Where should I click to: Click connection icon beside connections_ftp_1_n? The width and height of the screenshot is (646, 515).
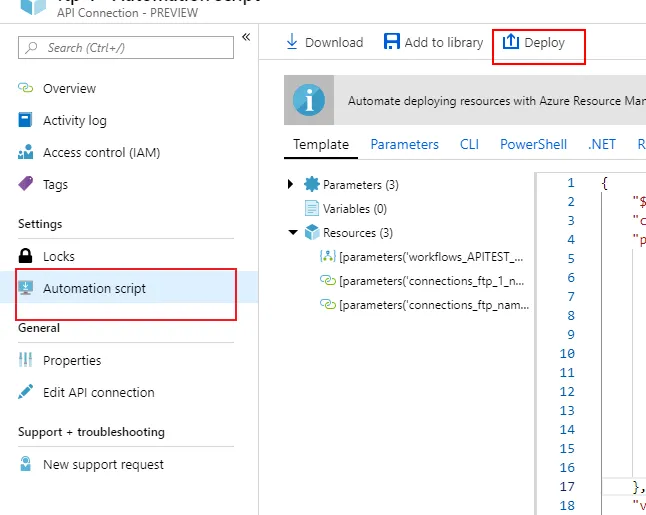click(328, 281)
